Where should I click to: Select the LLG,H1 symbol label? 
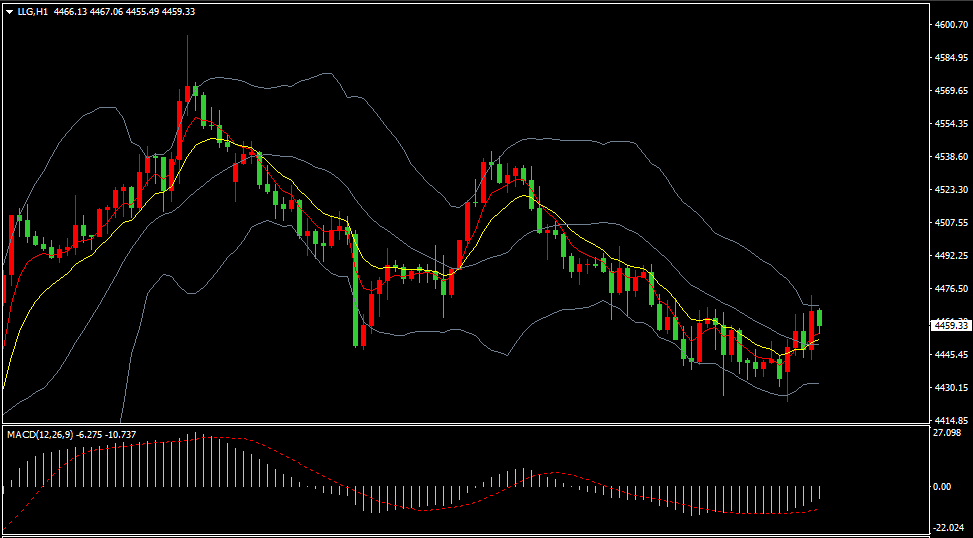point(34,11)
